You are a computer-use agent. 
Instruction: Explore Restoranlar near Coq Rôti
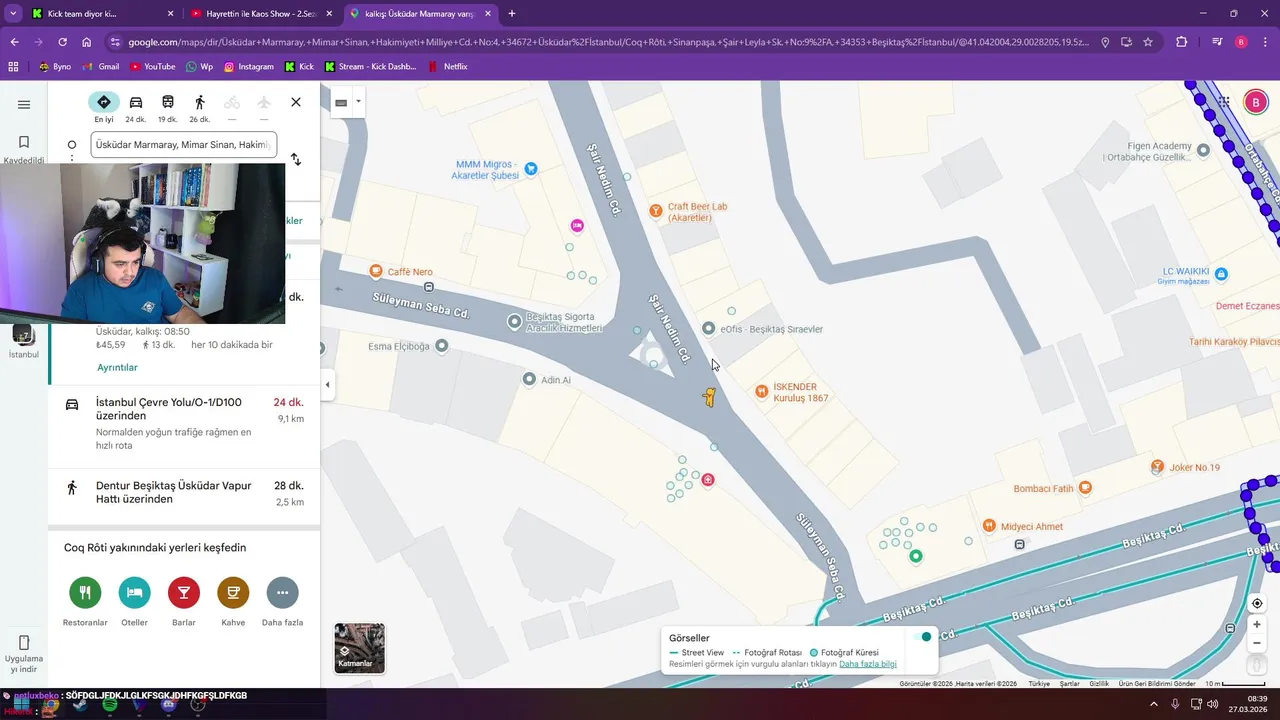tap(85, 601)
